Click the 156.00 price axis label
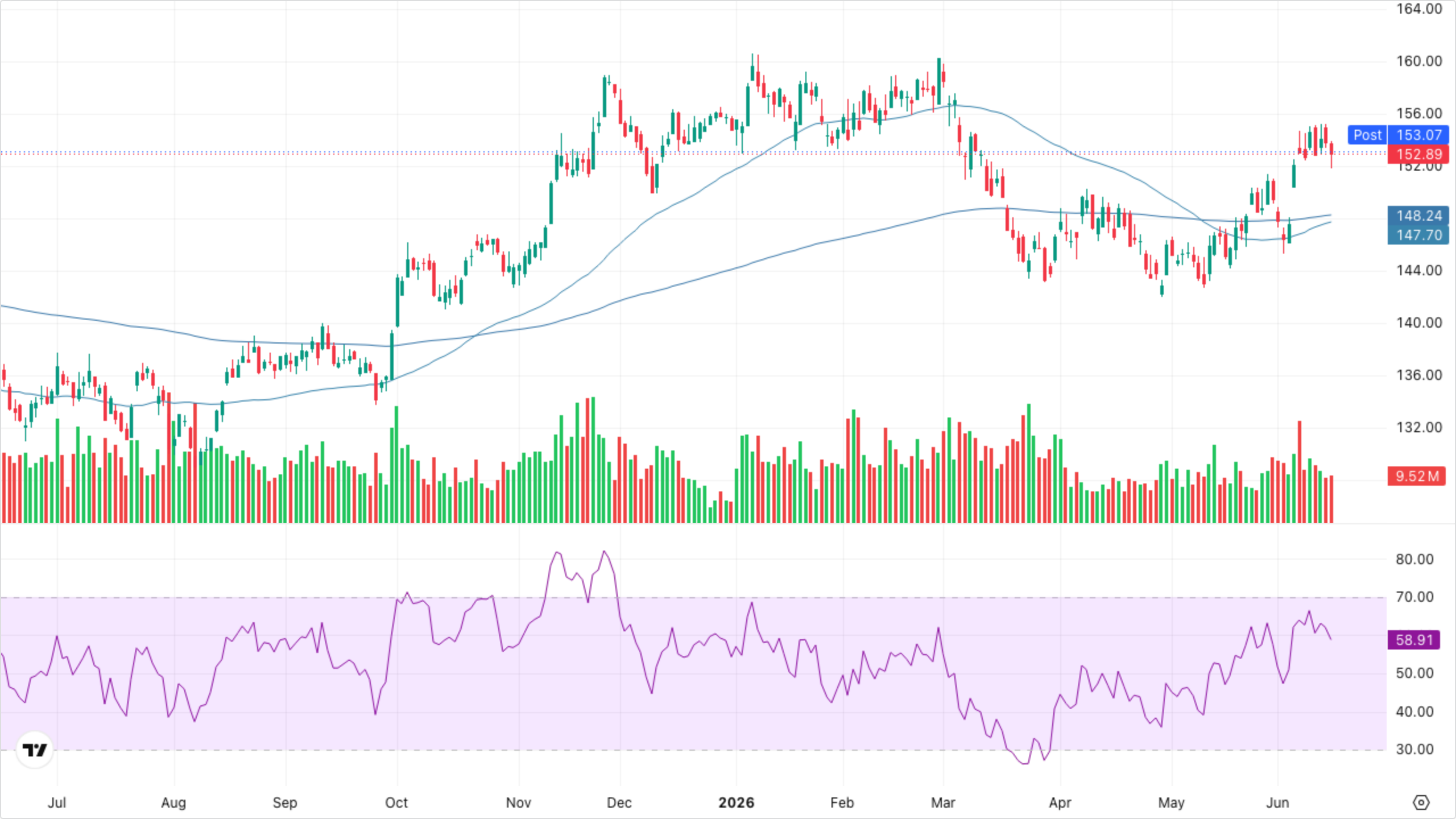The width and height of the screenshot is (1456, 819). point(1419,113)
